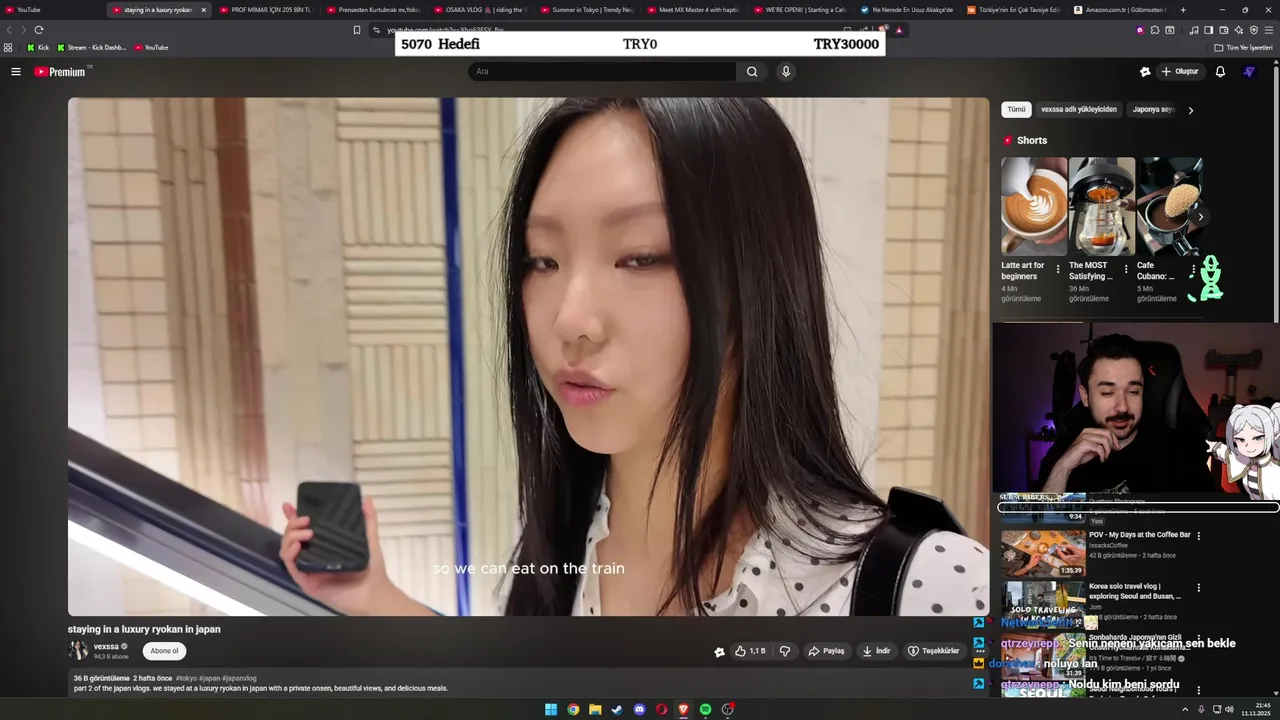Click the Paylaş share button
The height and width of the screenshot is (720, 1280).
pyautogui.click(x=827, y=651)
